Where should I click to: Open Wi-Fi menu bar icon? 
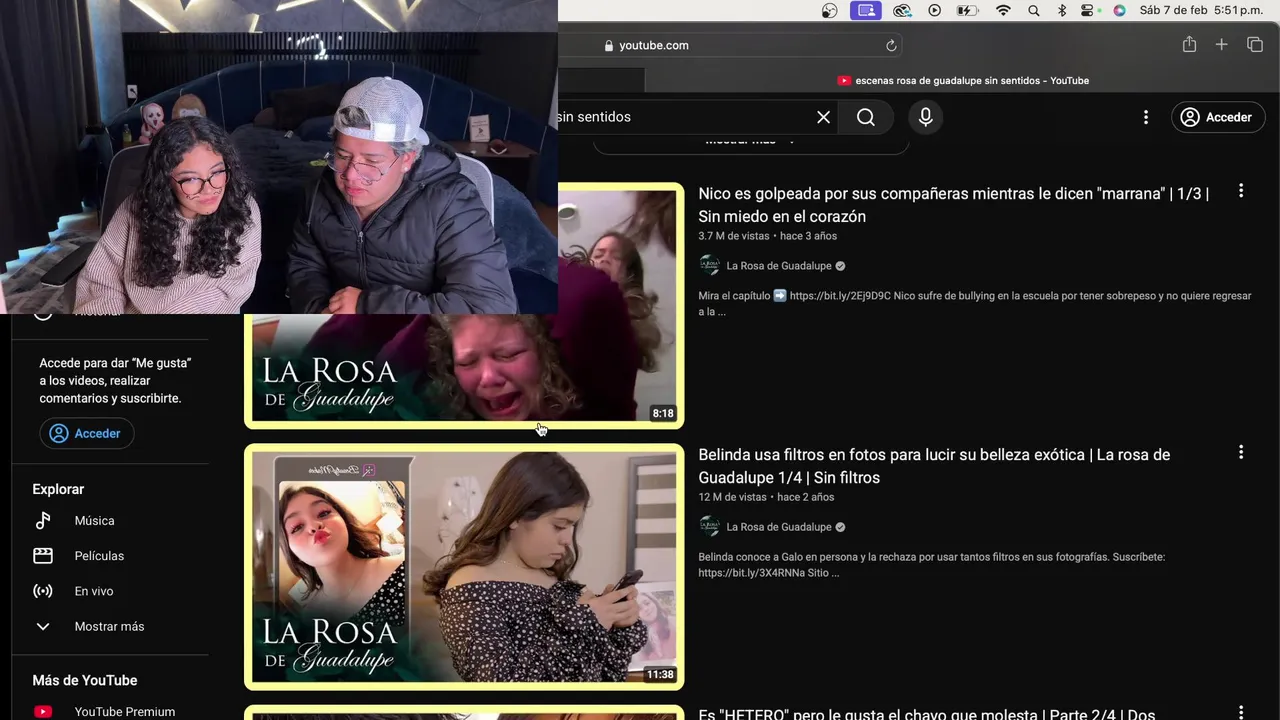point(1003,10)
